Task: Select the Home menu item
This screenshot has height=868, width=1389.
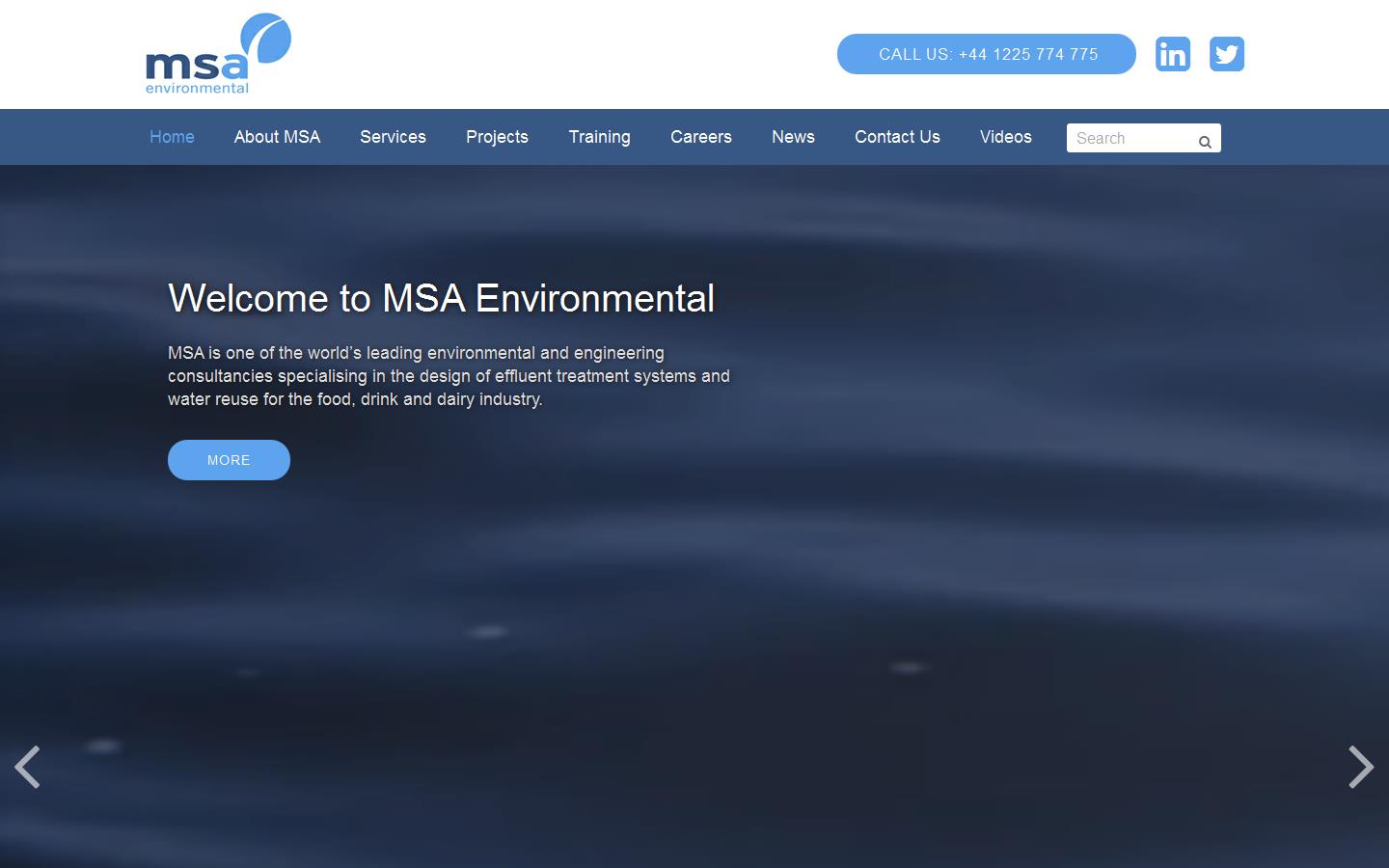Action: tap(172, 137)
